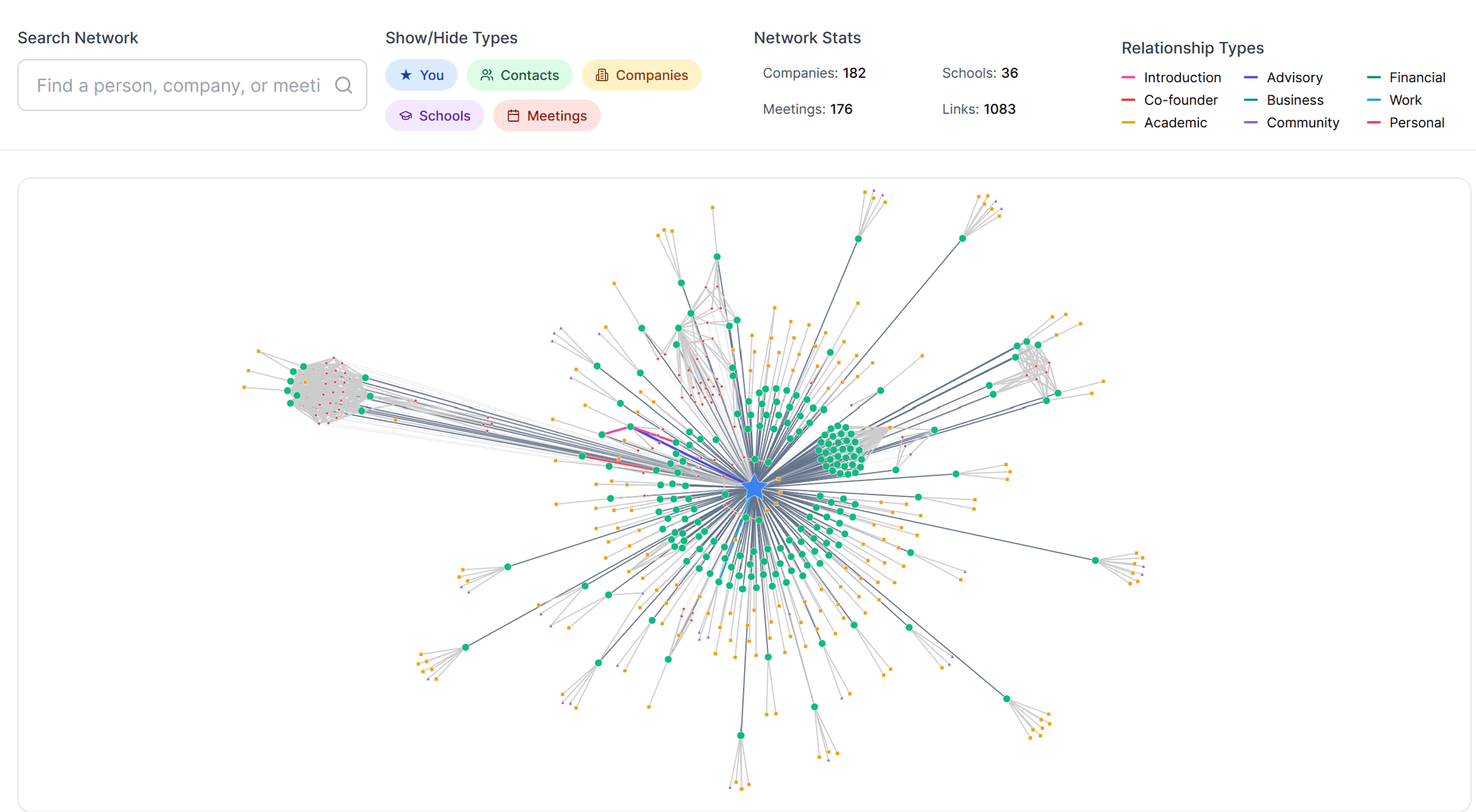This screenshot has width=1476, height=812.
Task: Click the Community relationship legend entry
Action: 1291,122
